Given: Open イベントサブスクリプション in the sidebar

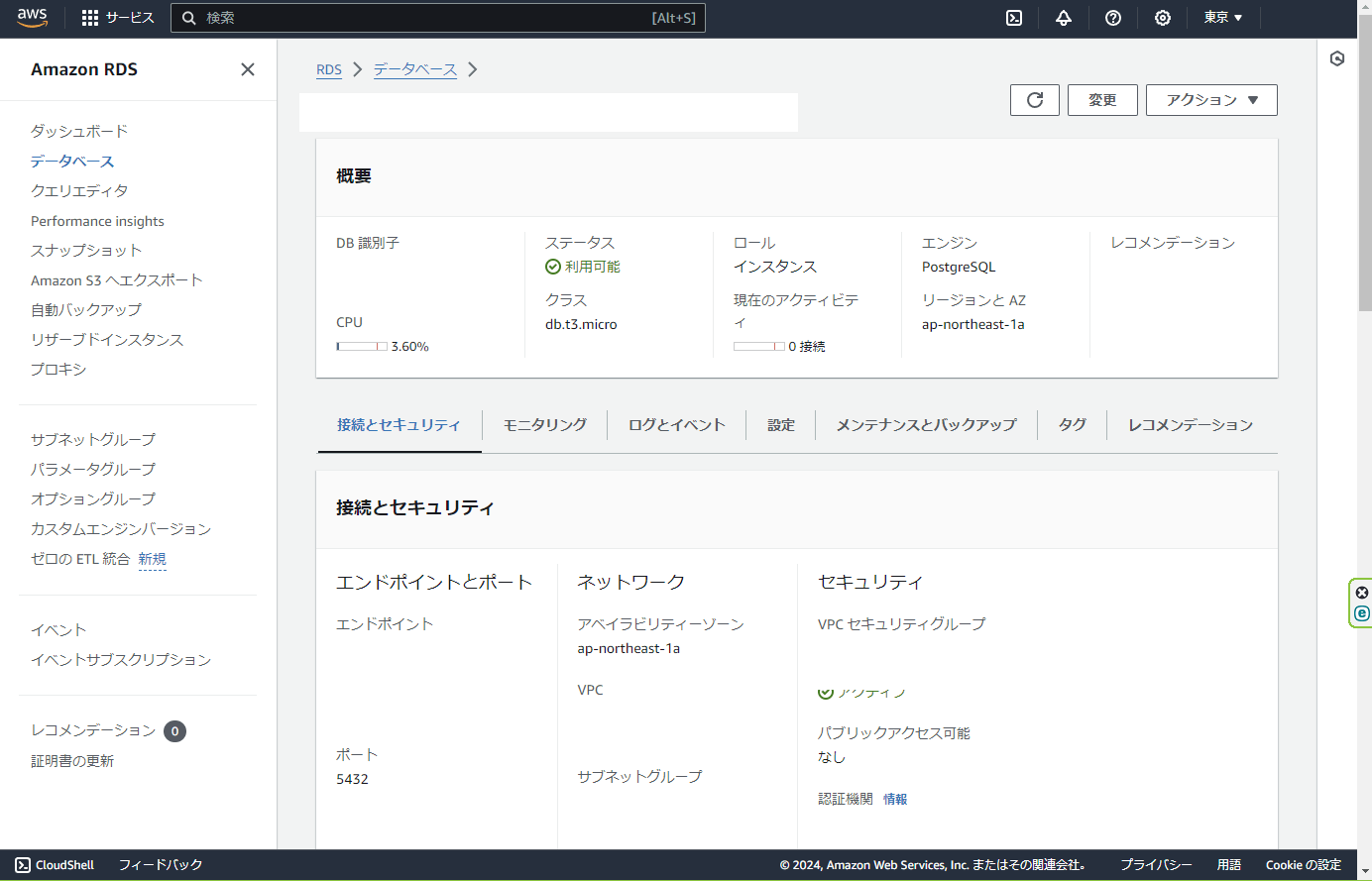Looking at the screenshot, I should tap(121, 659).
